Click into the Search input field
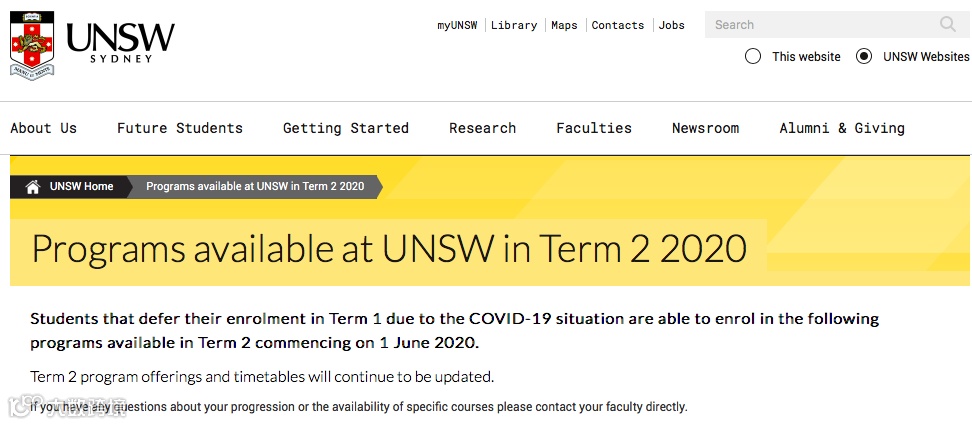Viewport: 972px width, 425px height. coord(820,25)
